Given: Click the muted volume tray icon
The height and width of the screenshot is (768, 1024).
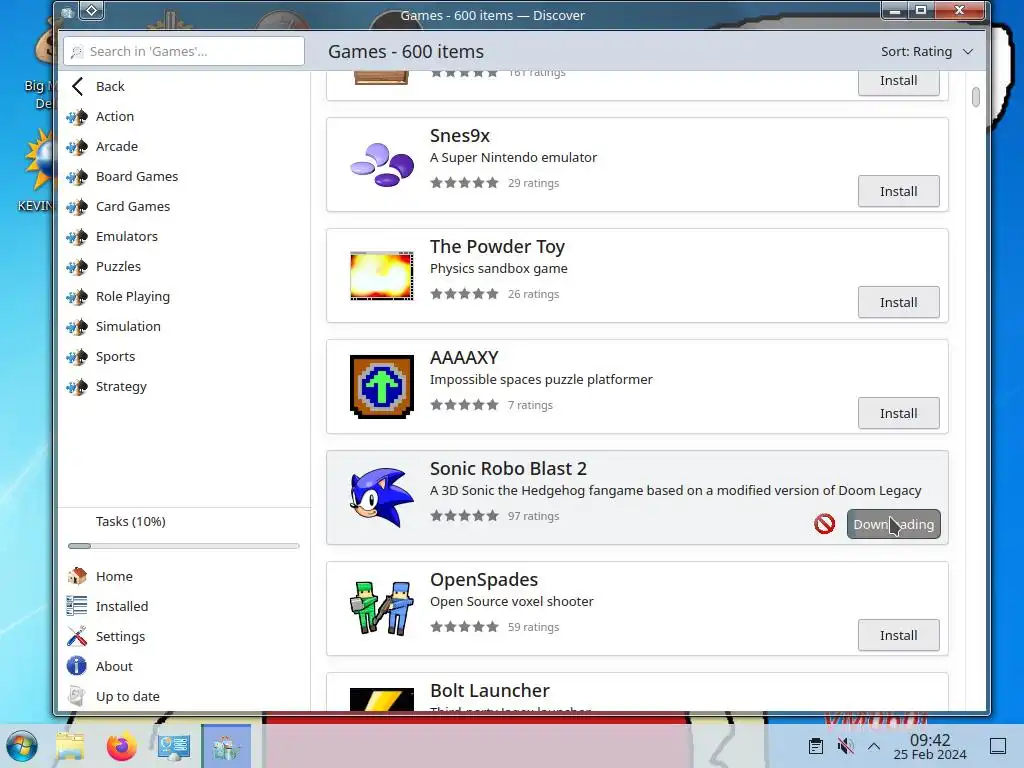Looking at the screenshot, I should pyautogui.click(x=845, y=746).
